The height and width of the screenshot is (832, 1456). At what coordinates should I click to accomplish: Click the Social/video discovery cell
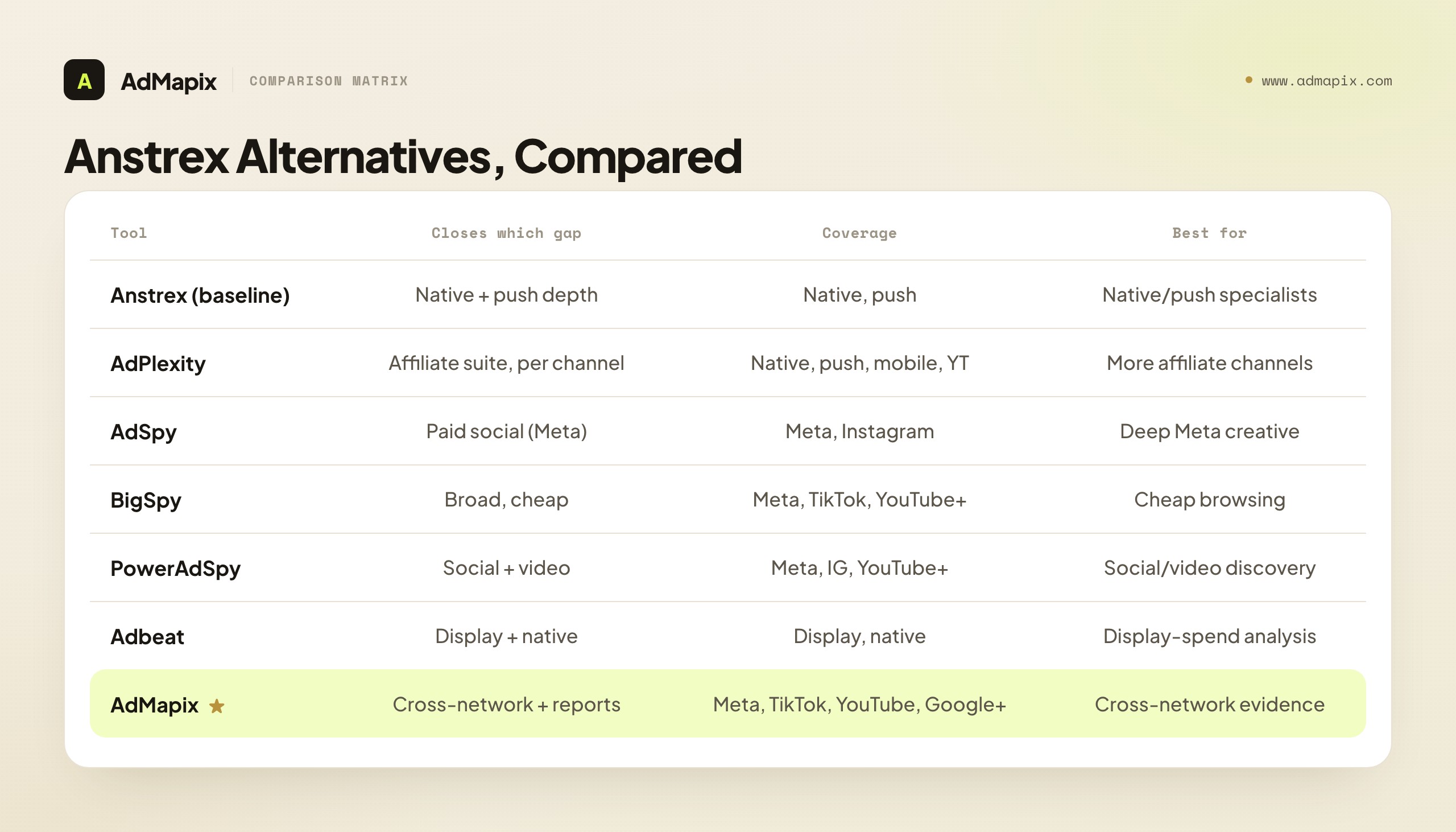click(x=1209, y=568)
